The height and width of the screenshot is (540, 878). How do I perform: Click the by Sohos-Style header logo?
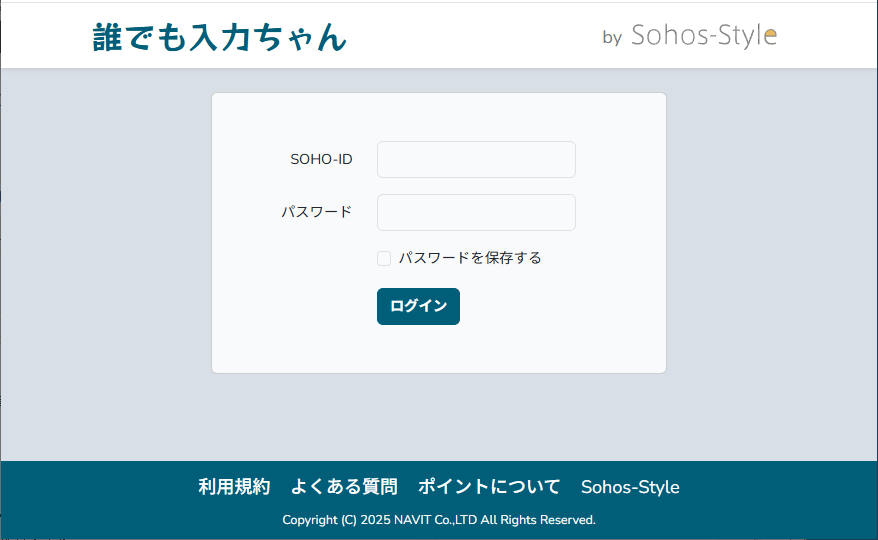tap(689, 35)
